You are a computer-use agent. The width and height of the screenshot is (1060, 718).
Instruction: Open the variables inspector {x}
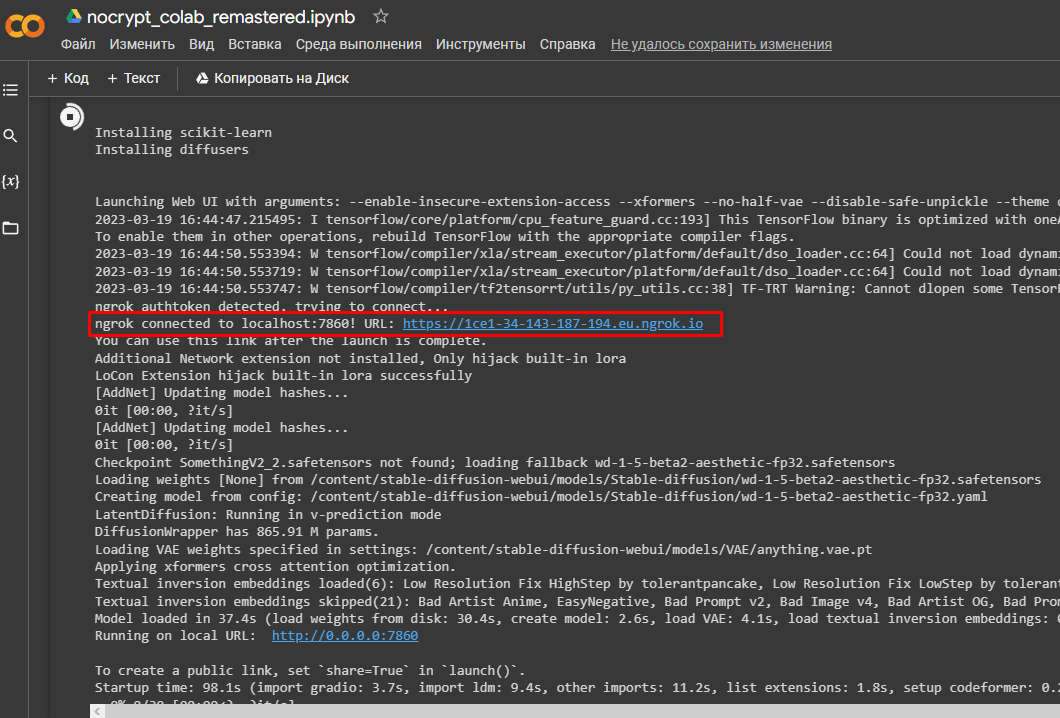click(x=11, y=181)
